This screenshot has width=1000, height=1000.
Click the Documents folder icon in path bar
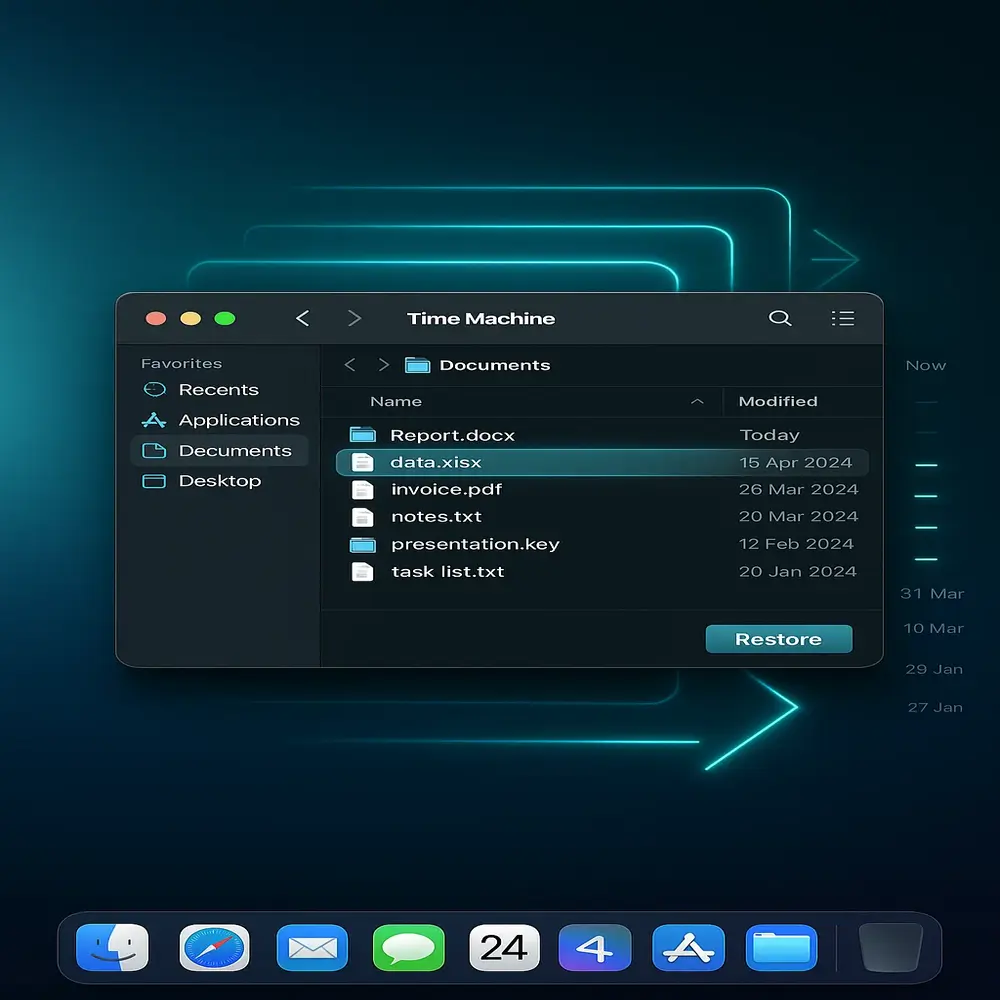tap(418, 365)
